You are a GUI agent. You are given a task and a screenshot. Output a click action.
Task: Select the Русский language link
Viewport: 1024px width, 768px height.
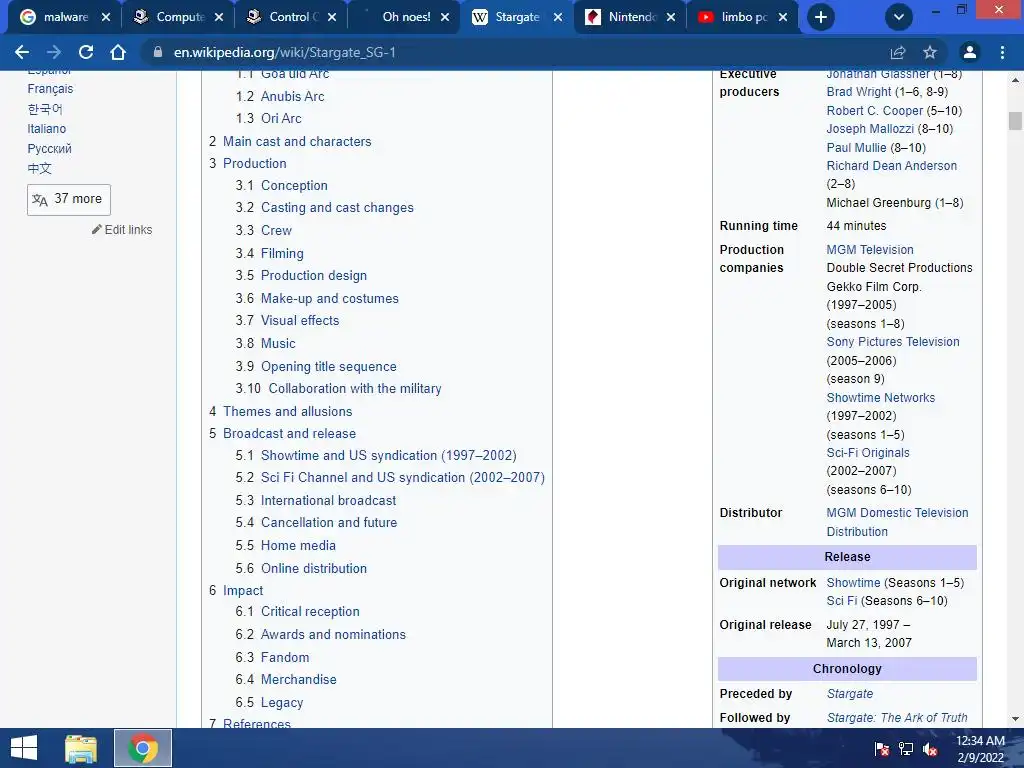click(50, 149)
